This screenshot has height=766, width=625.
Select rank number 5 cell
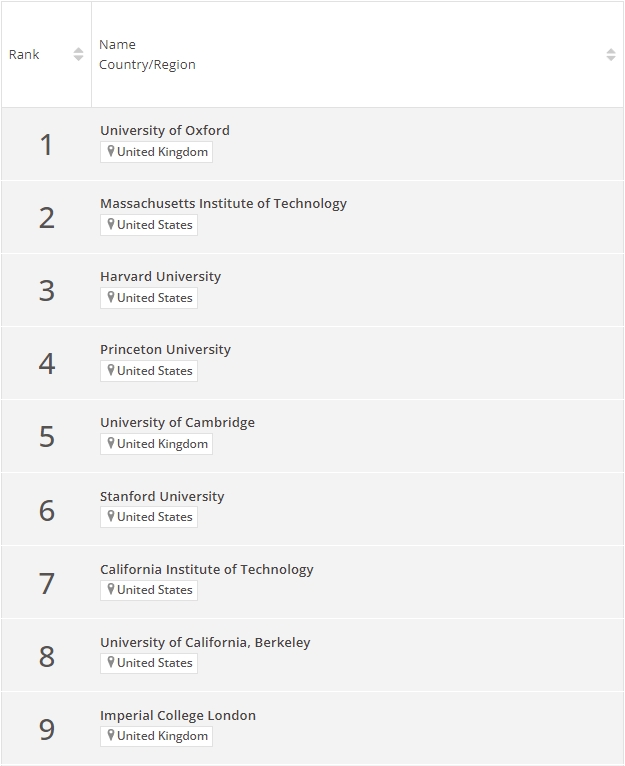click(46, 436)
